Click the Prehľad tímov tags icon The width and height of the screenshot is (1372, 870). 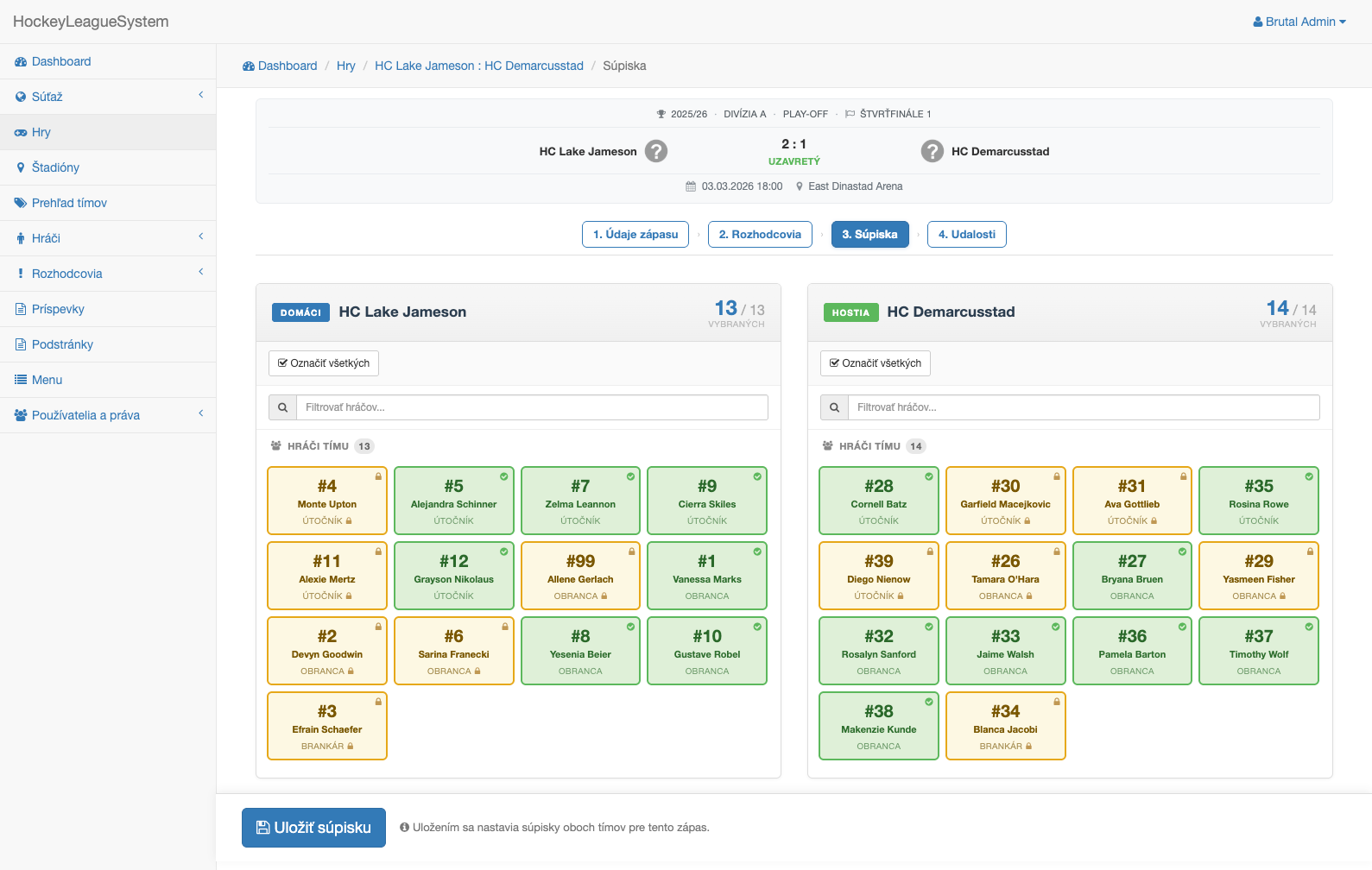pos(21,203)
